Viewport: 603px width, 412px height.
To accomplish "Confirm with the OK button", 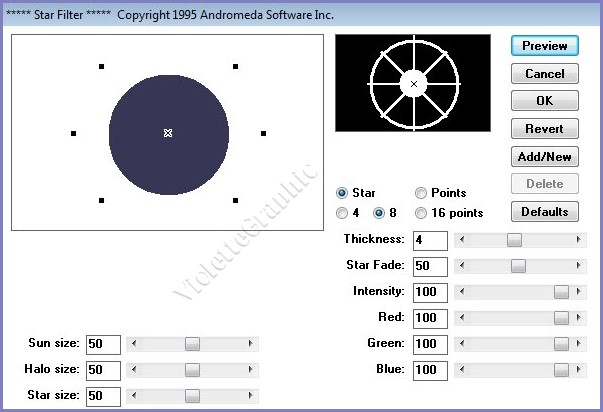I will pos(544,101).
